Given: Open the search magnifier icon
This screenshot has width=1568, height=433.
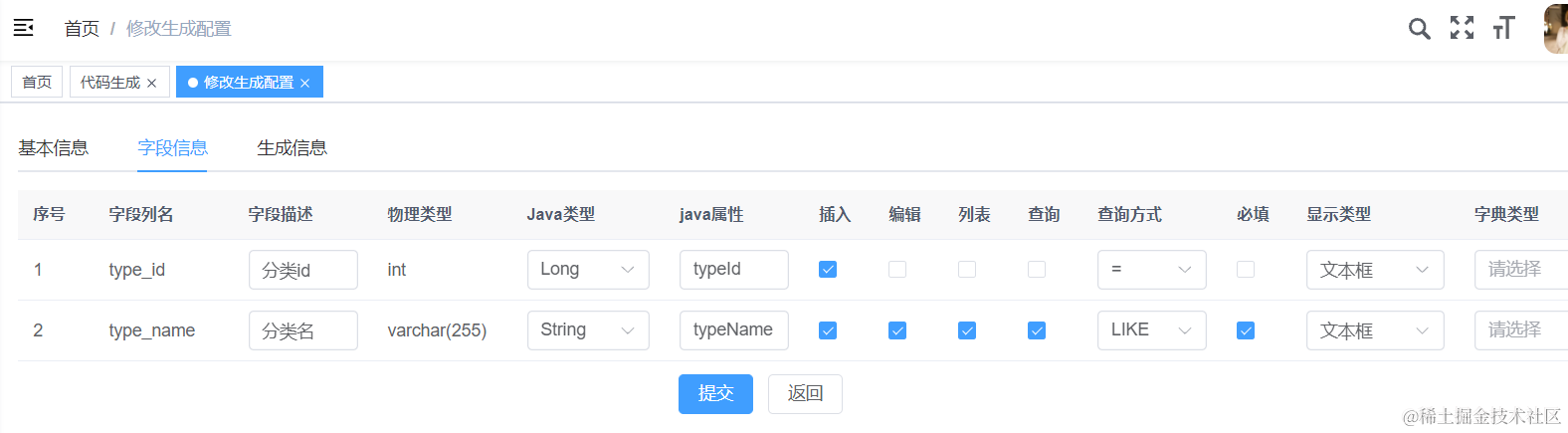Looking at the screenshot, I should [x=1419, y=29].
